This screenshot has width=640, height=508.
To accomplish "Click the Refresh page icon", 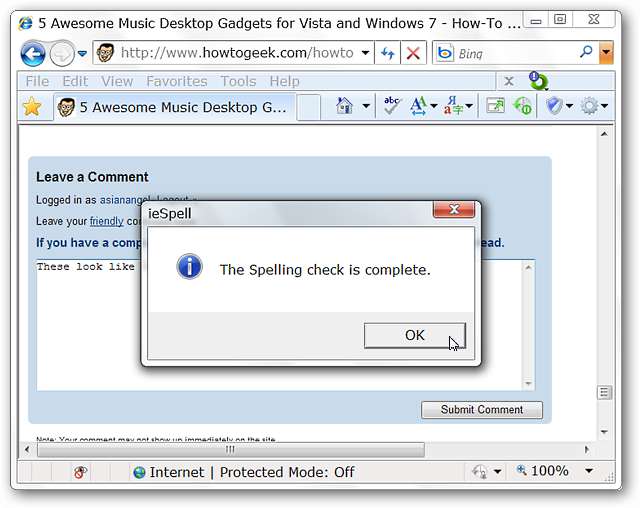I will (388, 53).
